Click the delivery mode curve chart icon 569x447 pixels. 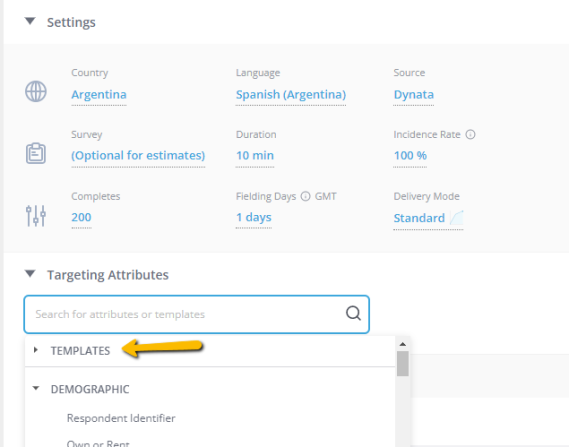[x=457, y=218]
